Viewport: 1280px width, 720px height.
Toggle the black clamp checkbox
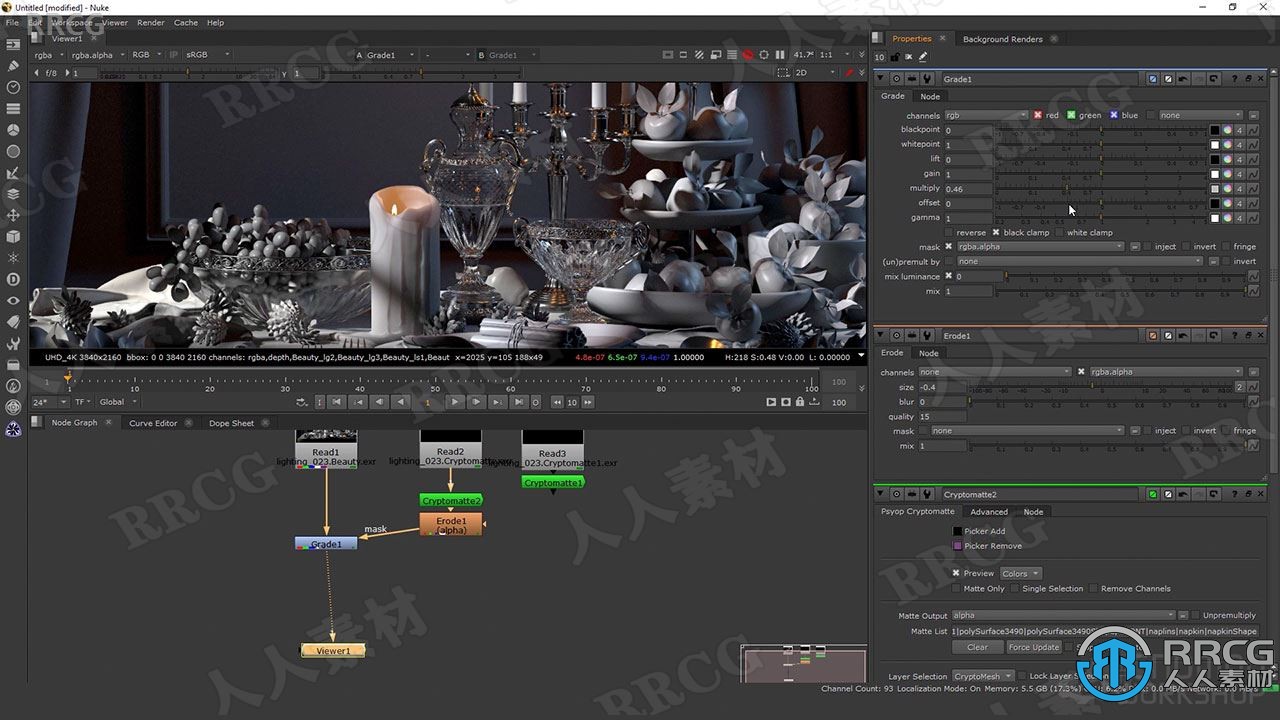[996, 232]
